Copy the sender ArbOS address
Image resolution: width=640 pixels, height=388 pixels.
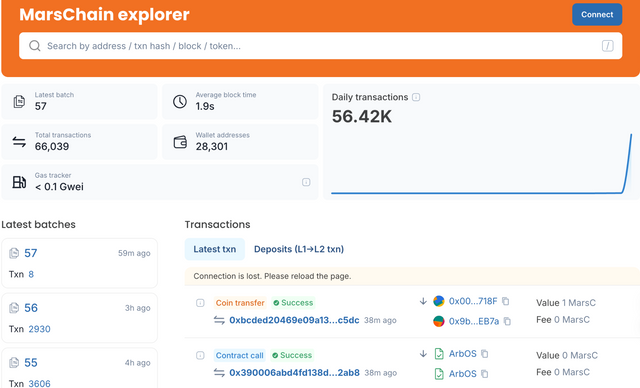(x=484, y=354)
